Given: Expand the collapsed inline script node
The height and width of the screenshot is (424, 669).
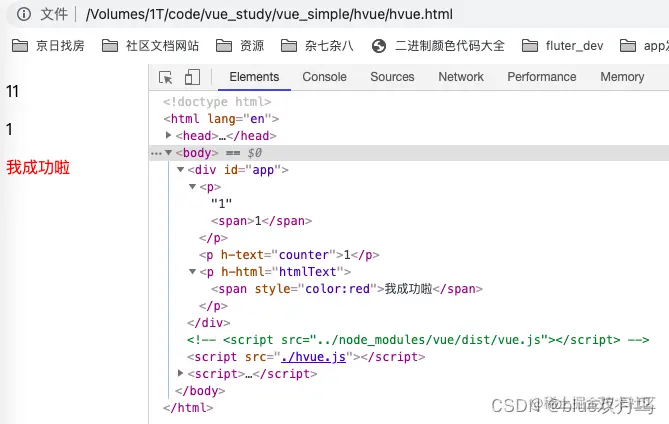Looking at the screenshot, I should pyautogui.click(x=180, y=373).
